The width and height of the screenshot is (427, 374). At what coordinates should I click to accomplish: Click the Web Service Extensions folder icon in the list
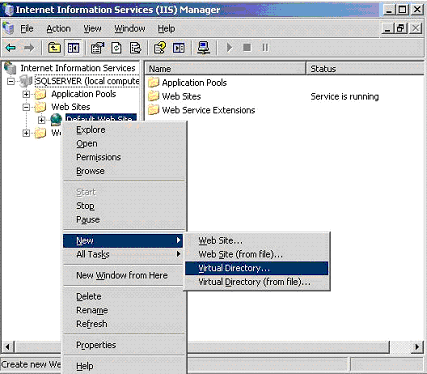click(153, 110)
